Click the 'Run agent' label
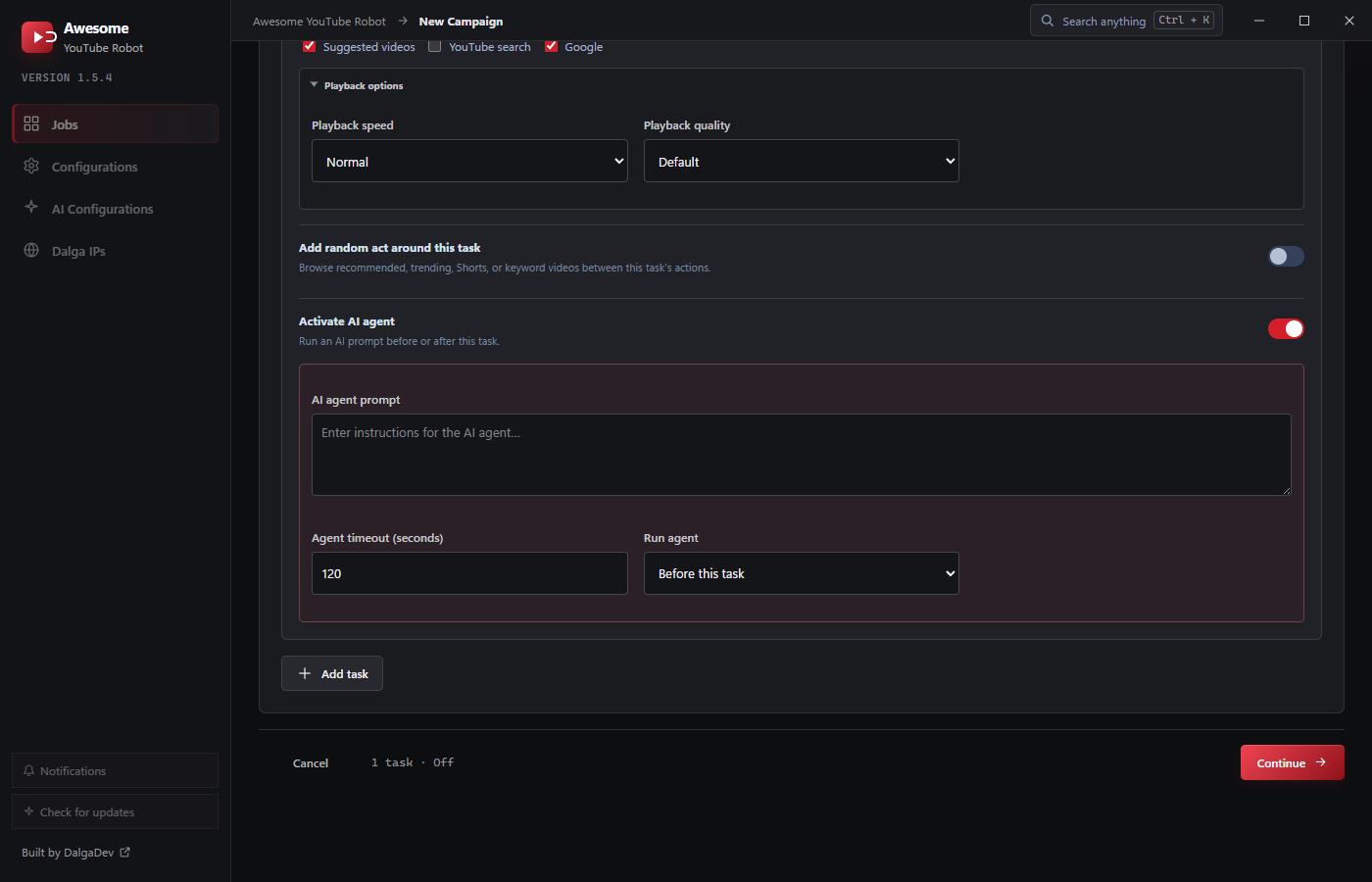This screenshot has width=1372, height=882. pyautogui.click(x=671, y=538)
